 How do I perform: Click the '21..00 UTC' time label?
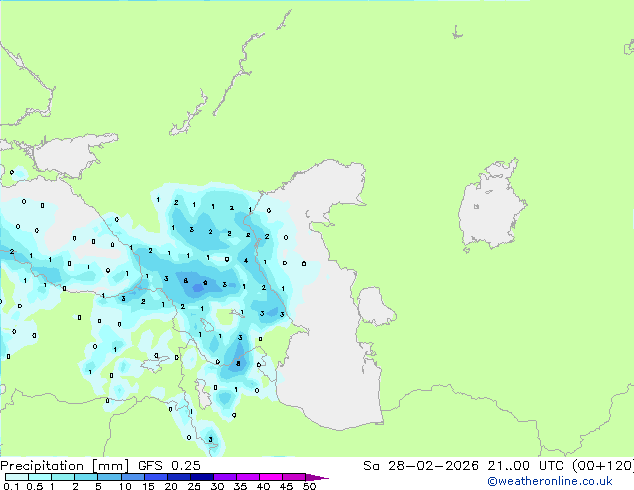525,466
